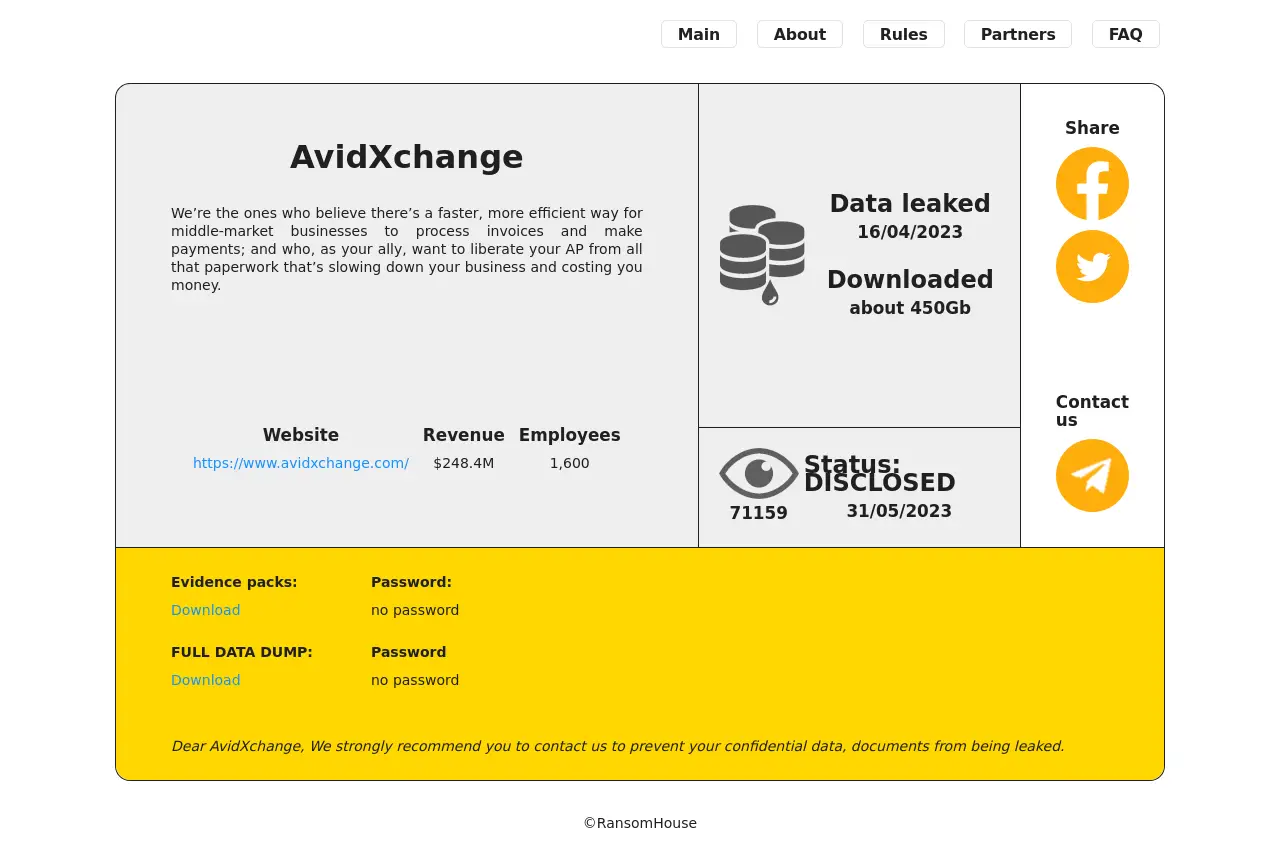Open the FAQ page
Image resolution: width=1280 pixels, height=850 pixels.
(x=1125, y=34)
